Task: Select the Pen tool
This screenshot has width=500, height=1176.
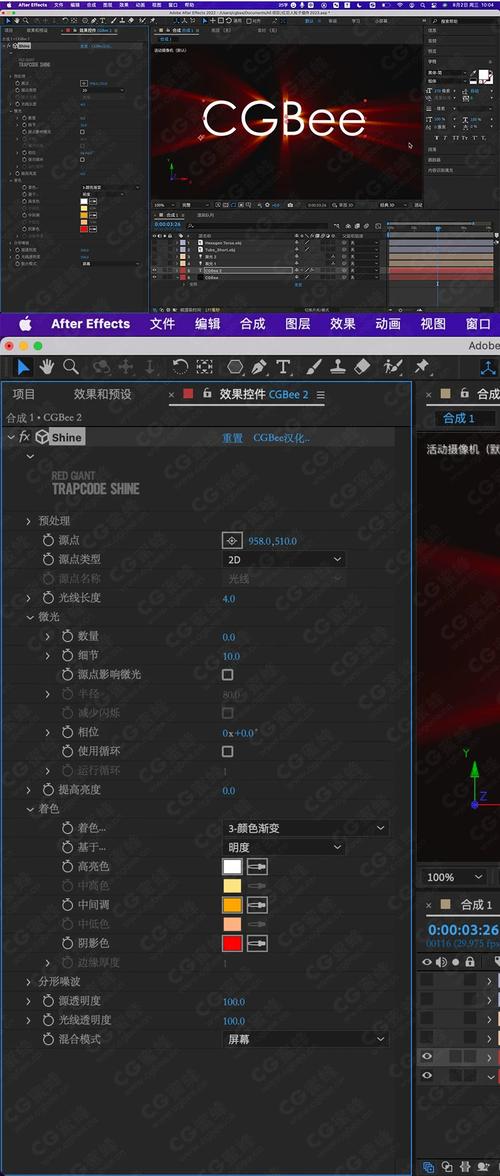Action: pos(259,366)
